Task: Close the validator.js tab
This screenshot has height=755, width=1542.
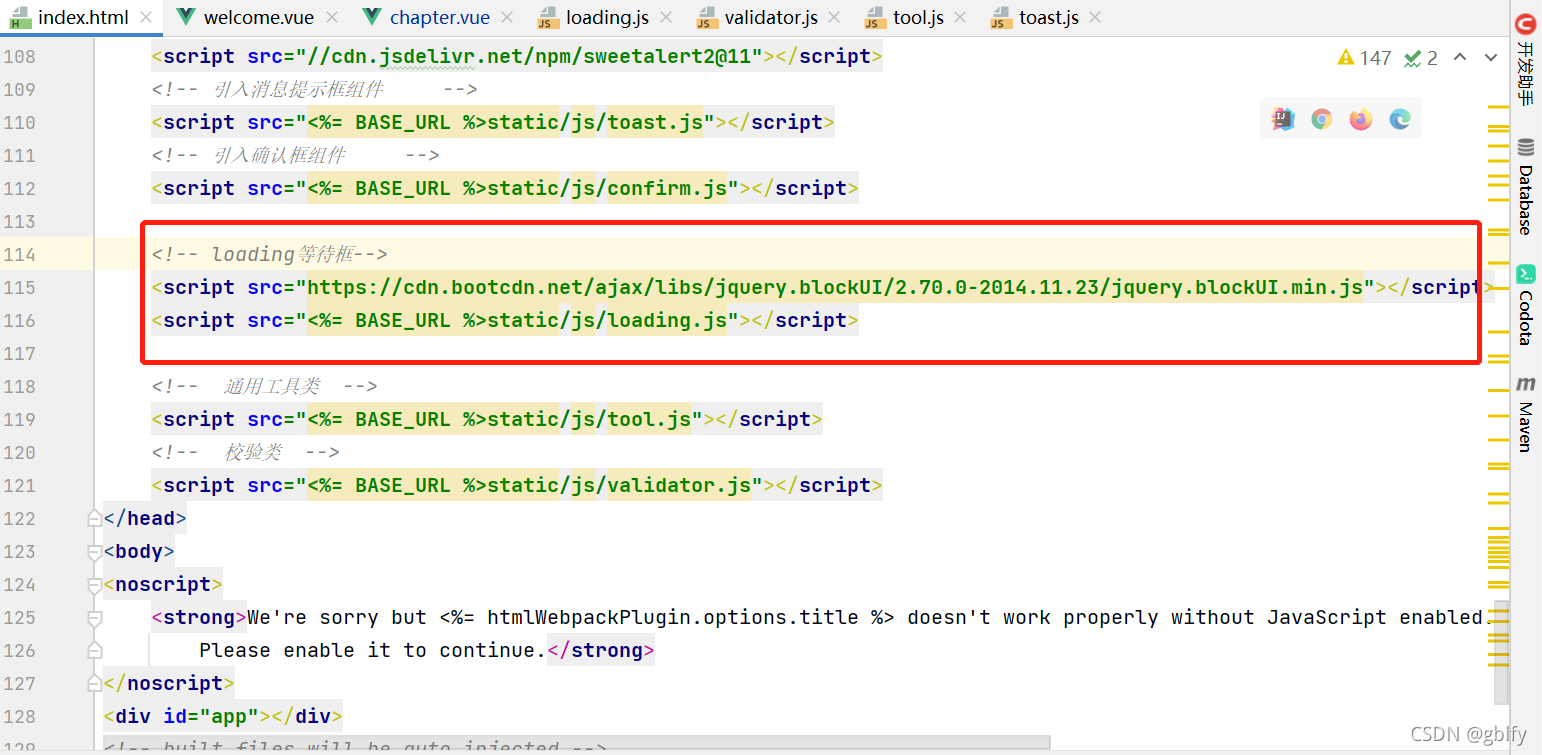Action: (836, 17)
